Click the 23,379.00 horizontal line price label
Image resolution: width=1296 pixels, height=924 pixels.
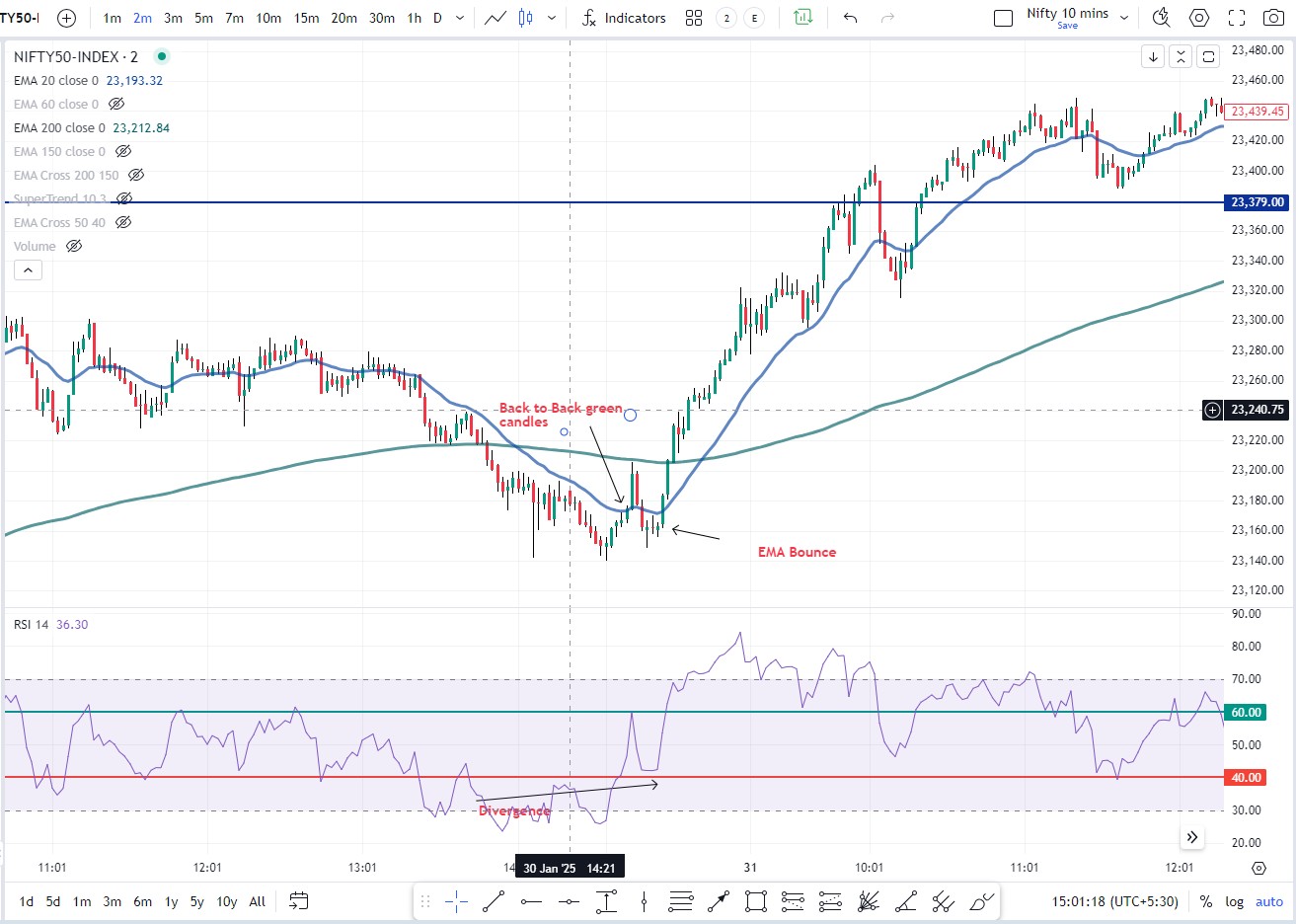point(1258,202)
